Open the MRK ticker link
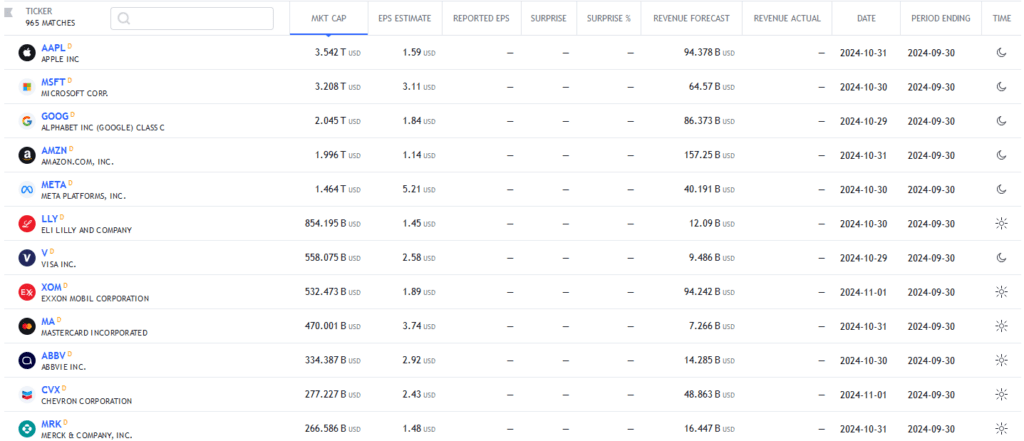 tap(52, 424)
